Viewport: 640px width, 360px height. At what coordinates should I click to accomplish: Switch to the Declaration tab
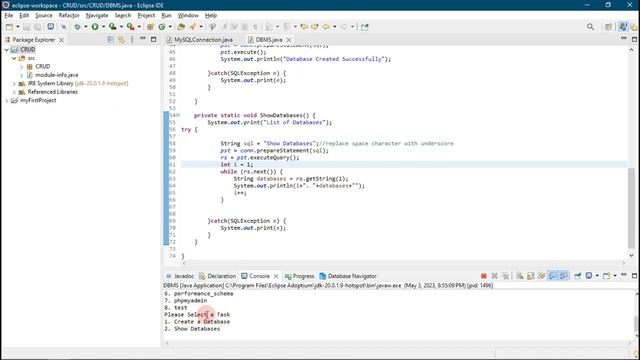[218, 276]
